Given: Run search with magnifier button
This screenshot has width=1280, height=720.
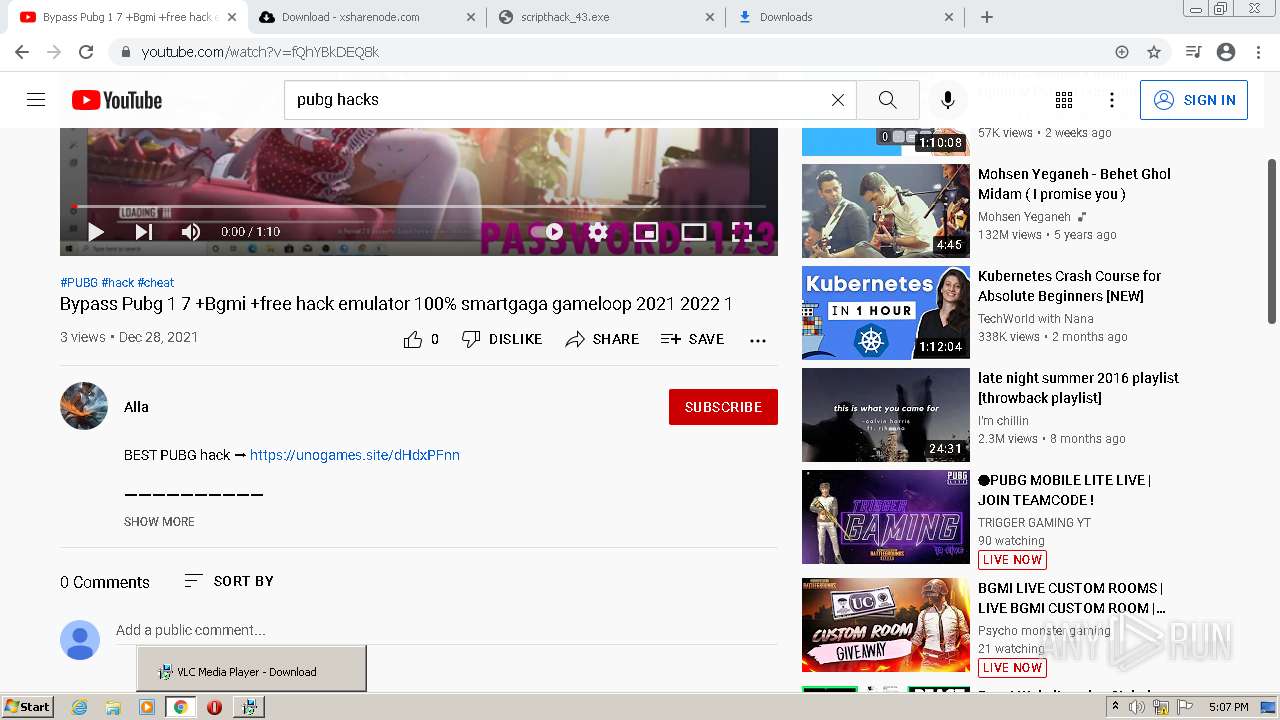Looking at the screenshot, I should 888,100.
